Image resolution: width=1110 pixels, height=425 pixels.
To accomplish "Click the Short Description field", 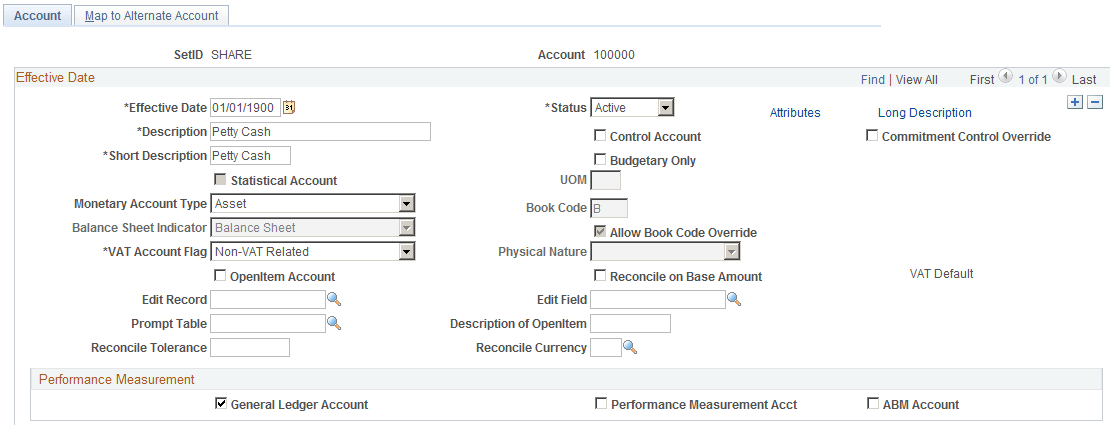I will (251, 156).
